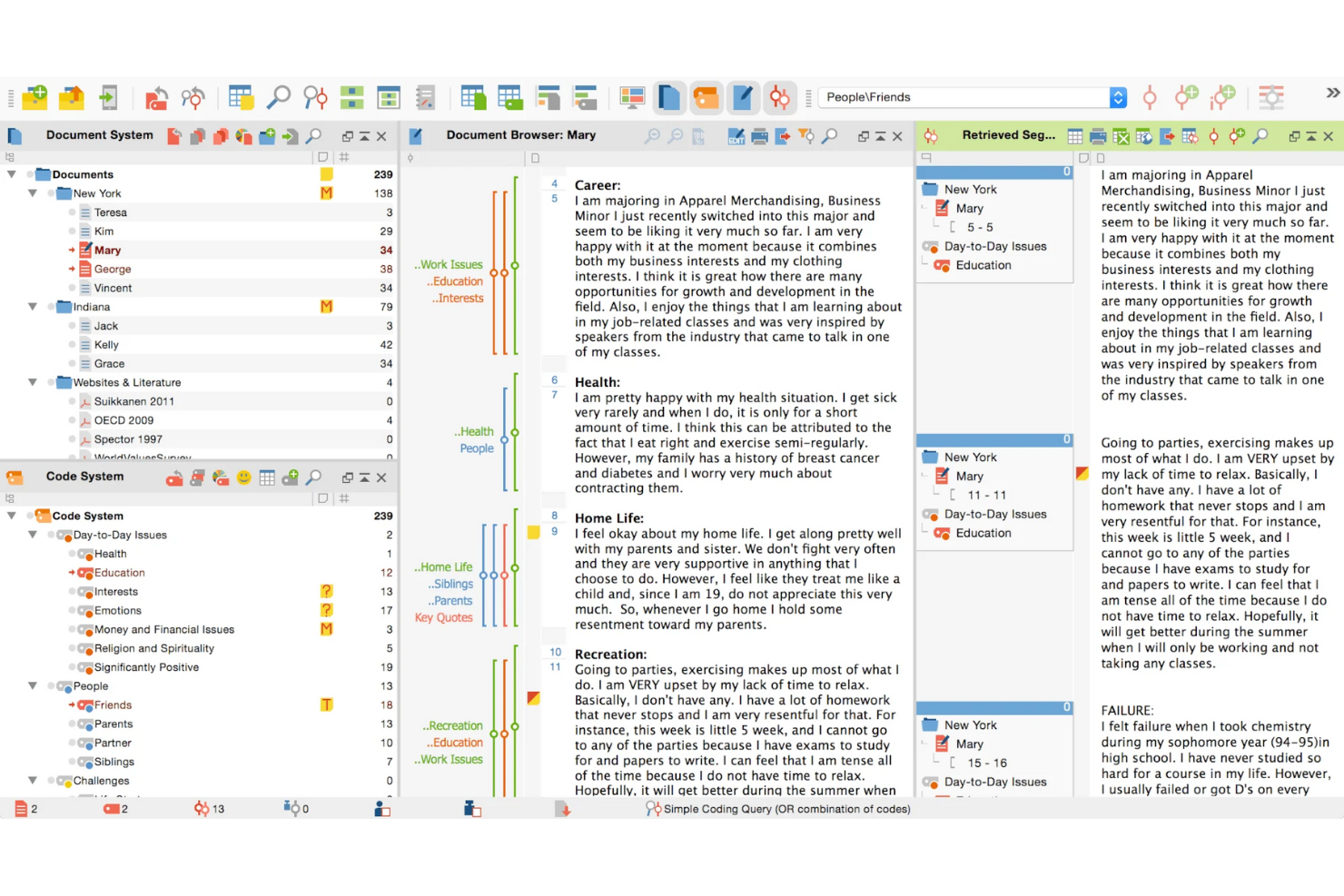Viewport: 1344px width, 896px height.
Task: Click the Simple Coding Query icon in status bar
Action: tap(652, 809)
